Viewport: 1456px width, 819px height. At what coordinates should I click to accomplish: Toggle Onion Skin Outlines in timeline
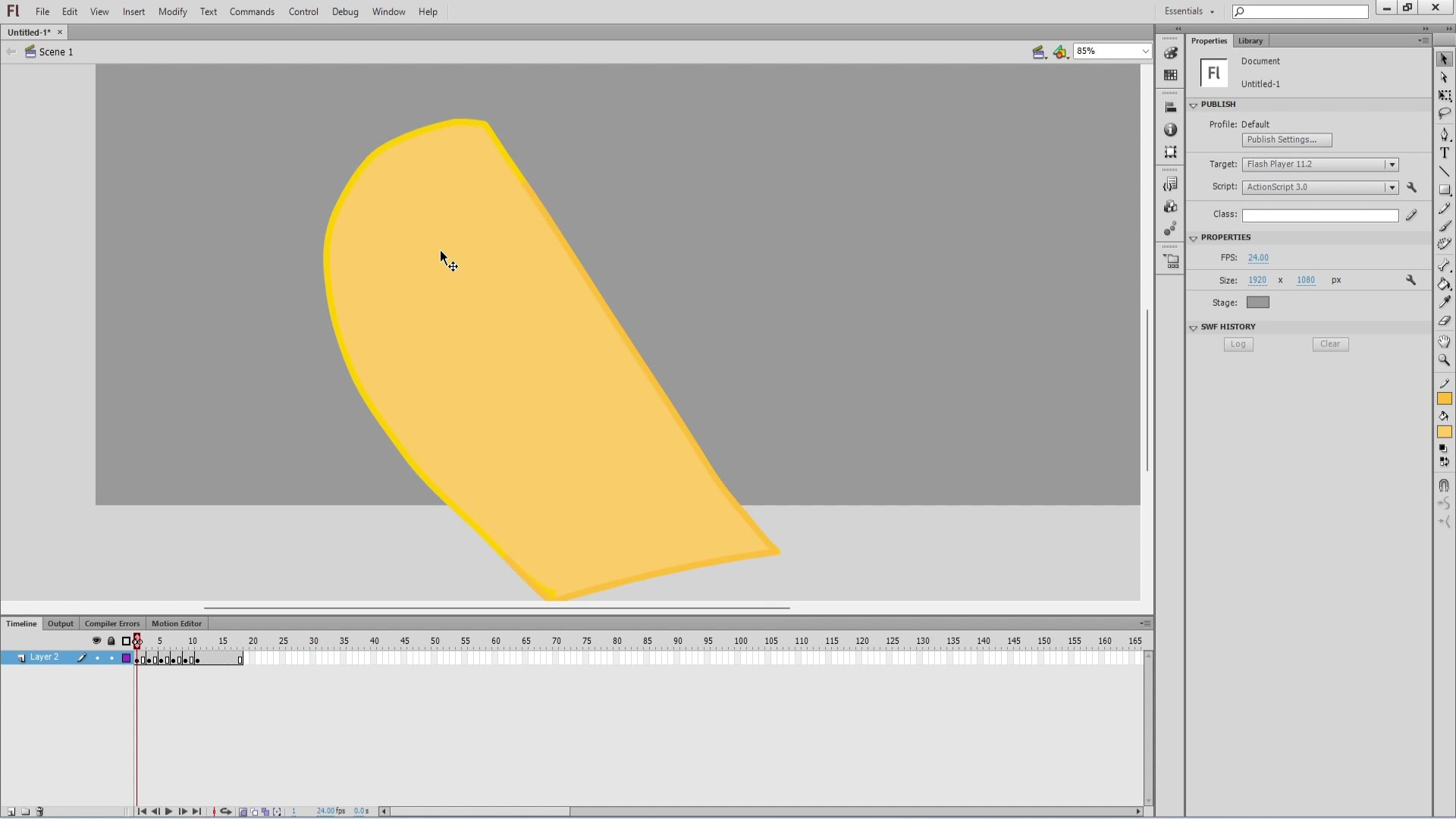click(x=255, y=811)
